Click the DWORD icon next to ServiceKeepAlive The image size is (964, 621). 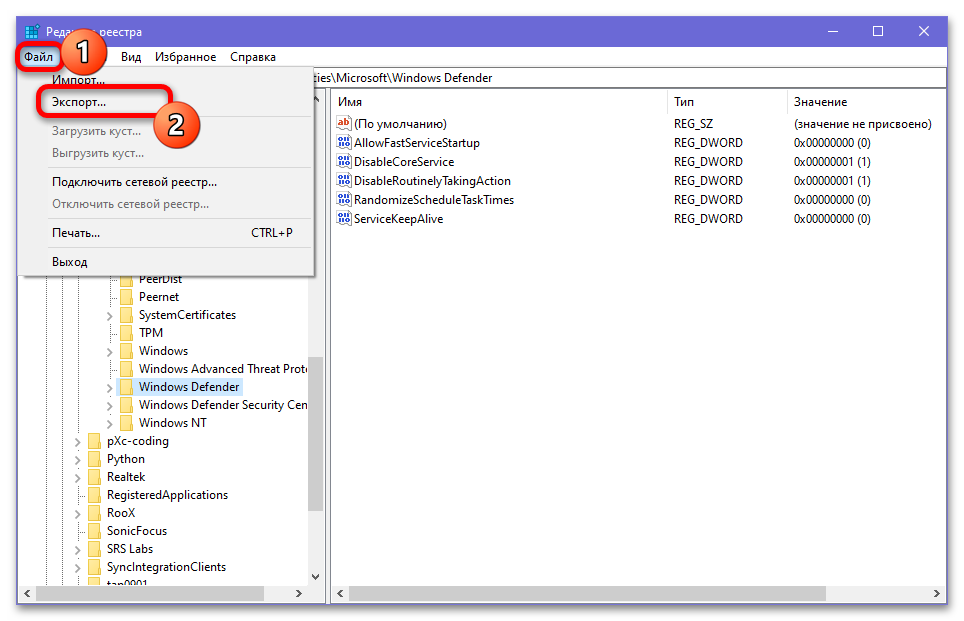[344, 219]
